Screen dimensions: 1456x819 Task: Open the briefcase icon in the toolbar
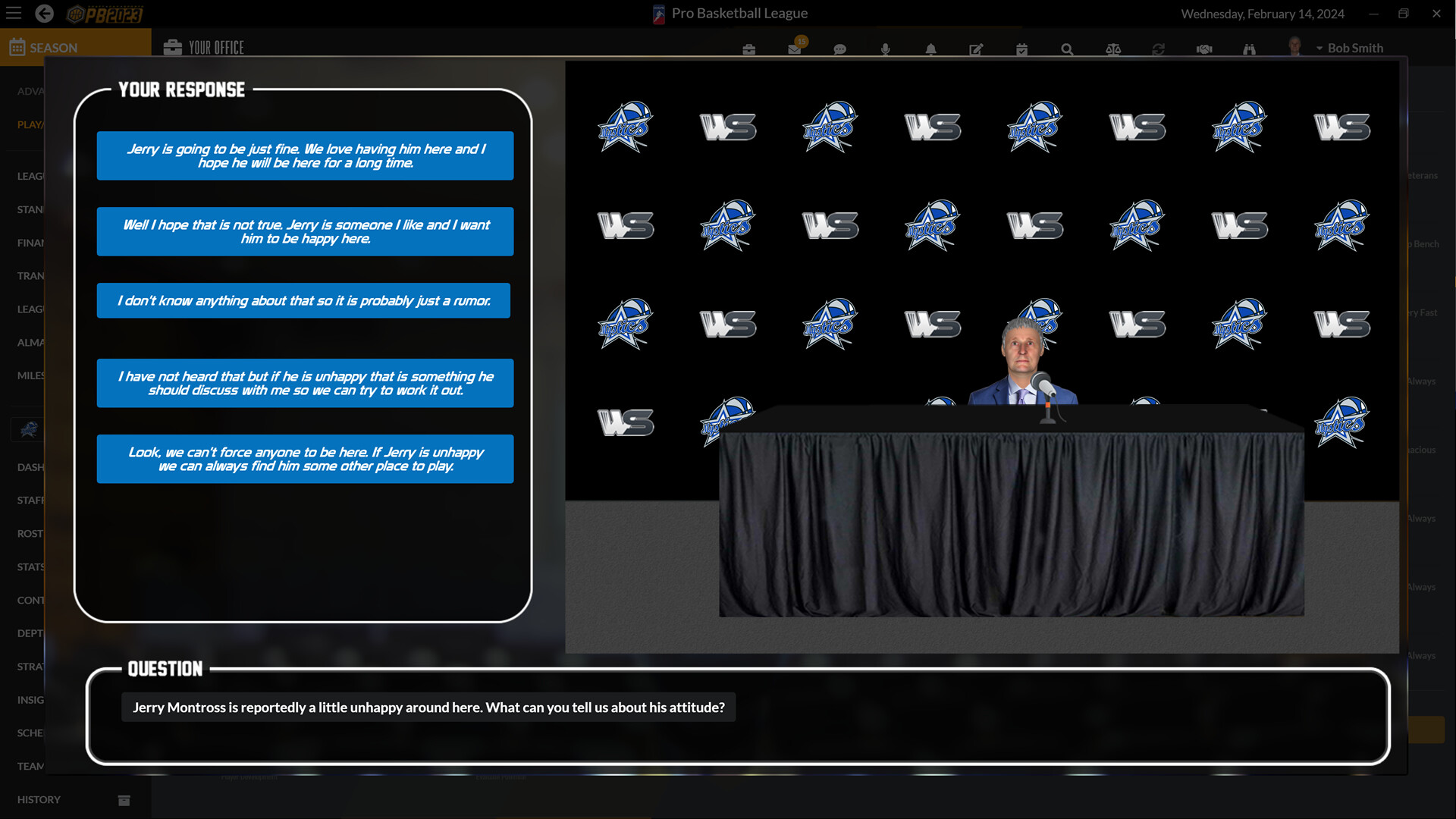(749, 48)
